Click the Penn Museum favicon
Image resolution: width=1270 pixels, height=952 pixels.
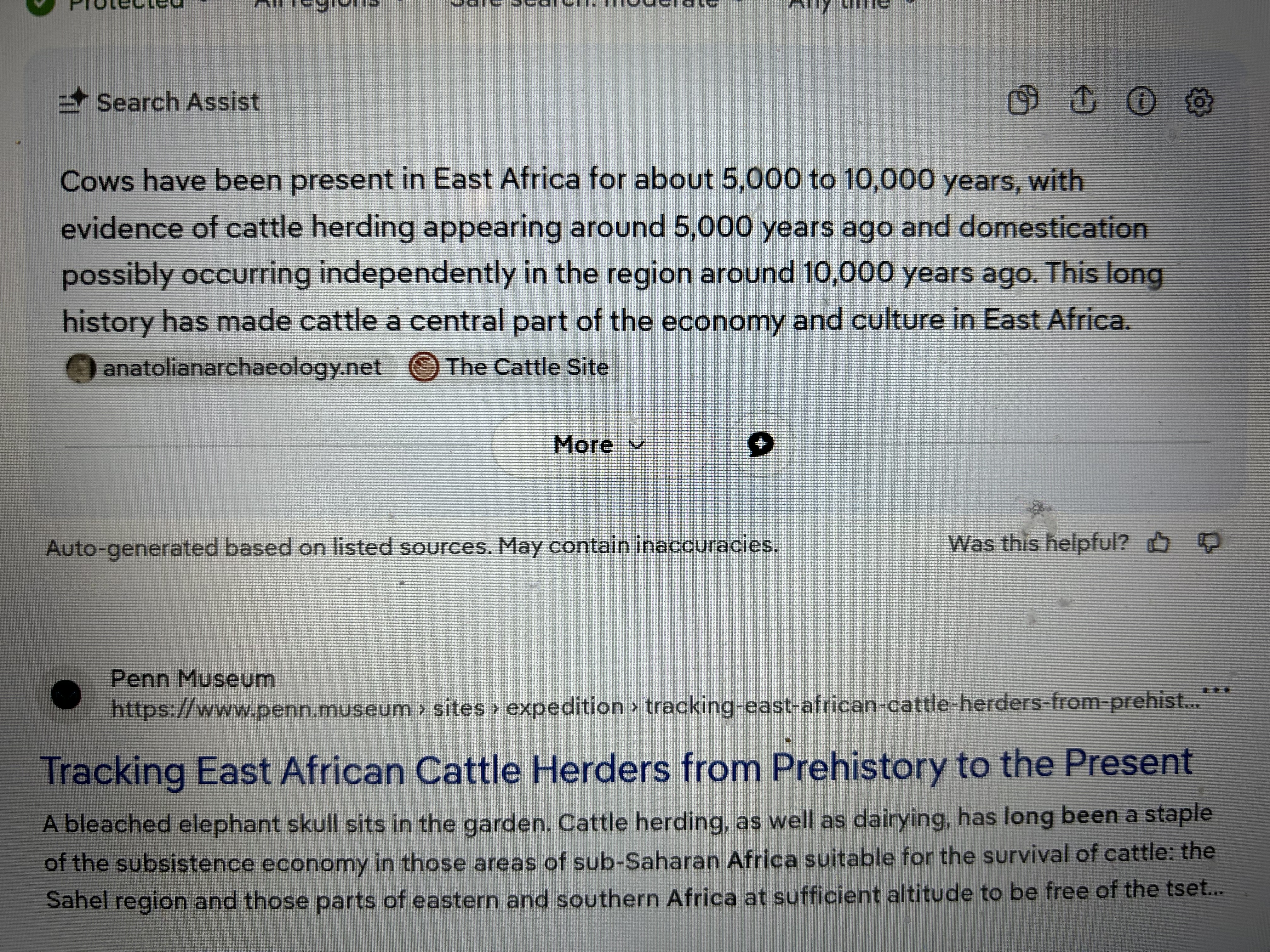point(66,694)
